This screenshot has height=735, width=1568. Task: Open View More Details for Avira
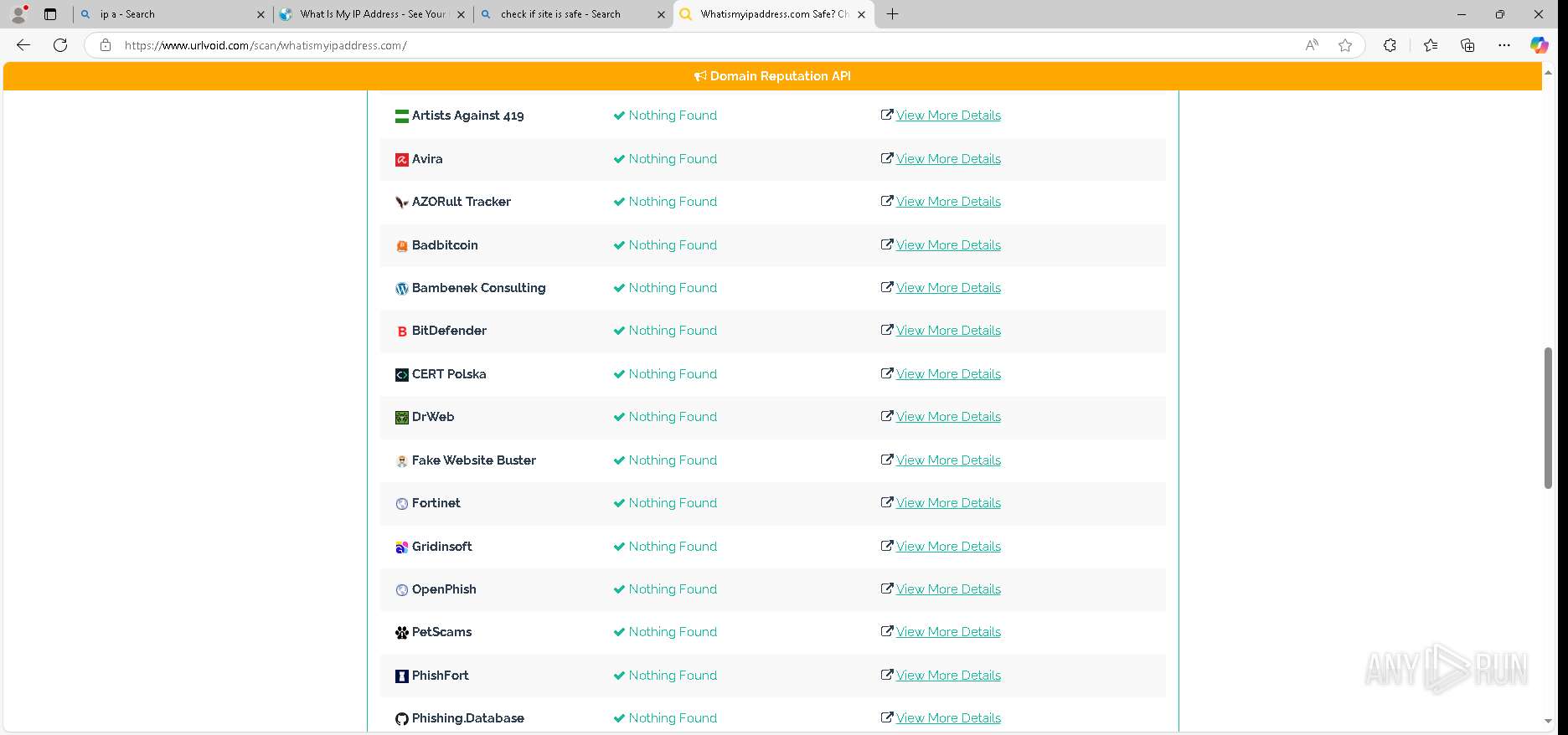(948, 159)
